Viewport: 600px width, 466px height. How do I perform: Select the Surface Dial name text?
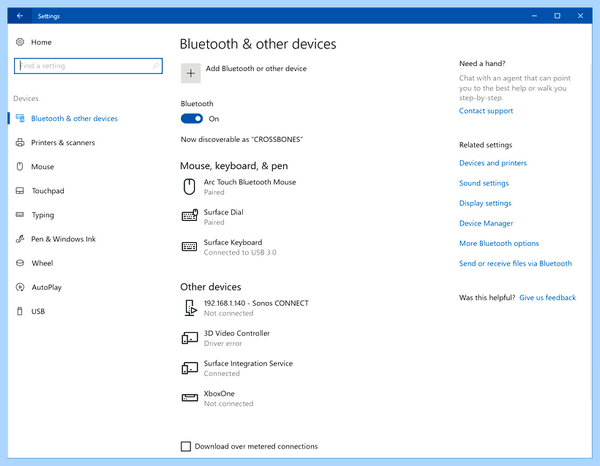point(223,212)
